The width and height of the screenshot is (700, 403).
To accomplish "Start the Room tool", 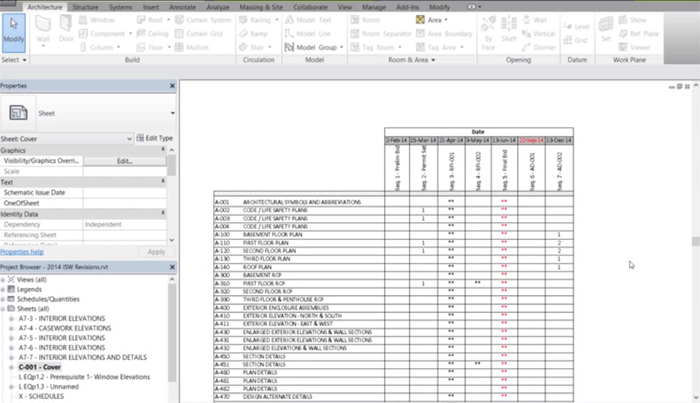I will (x=365, y=20).
